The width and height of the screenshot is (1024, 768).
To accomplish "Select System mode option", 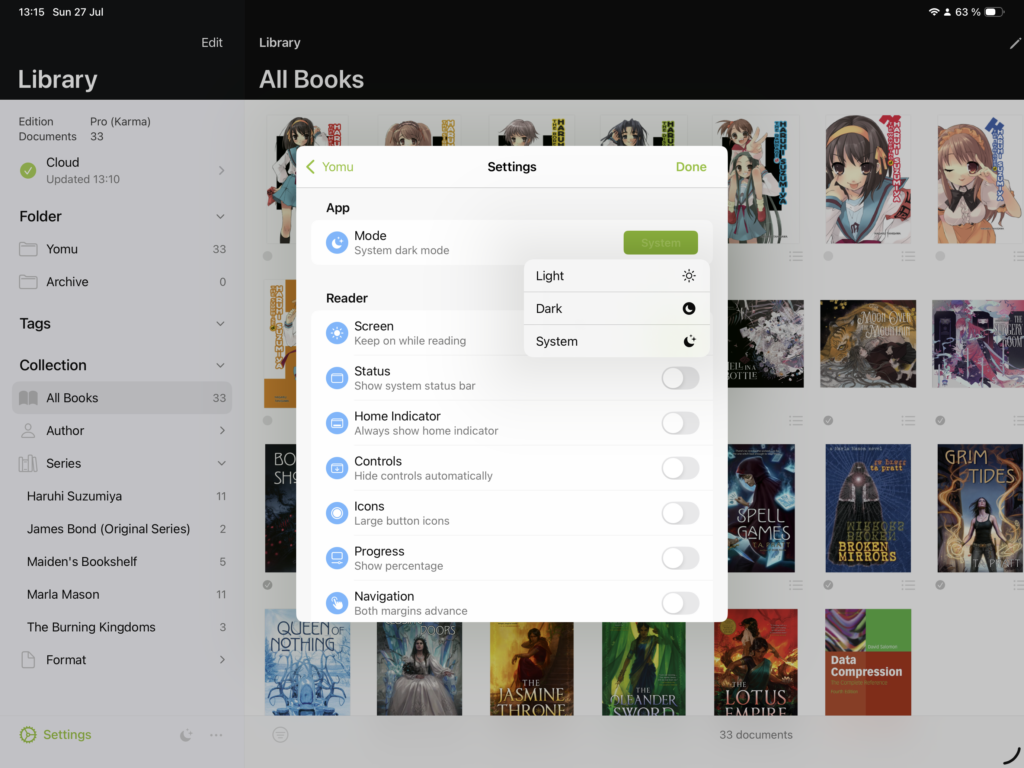I will (x=616, y=341).
